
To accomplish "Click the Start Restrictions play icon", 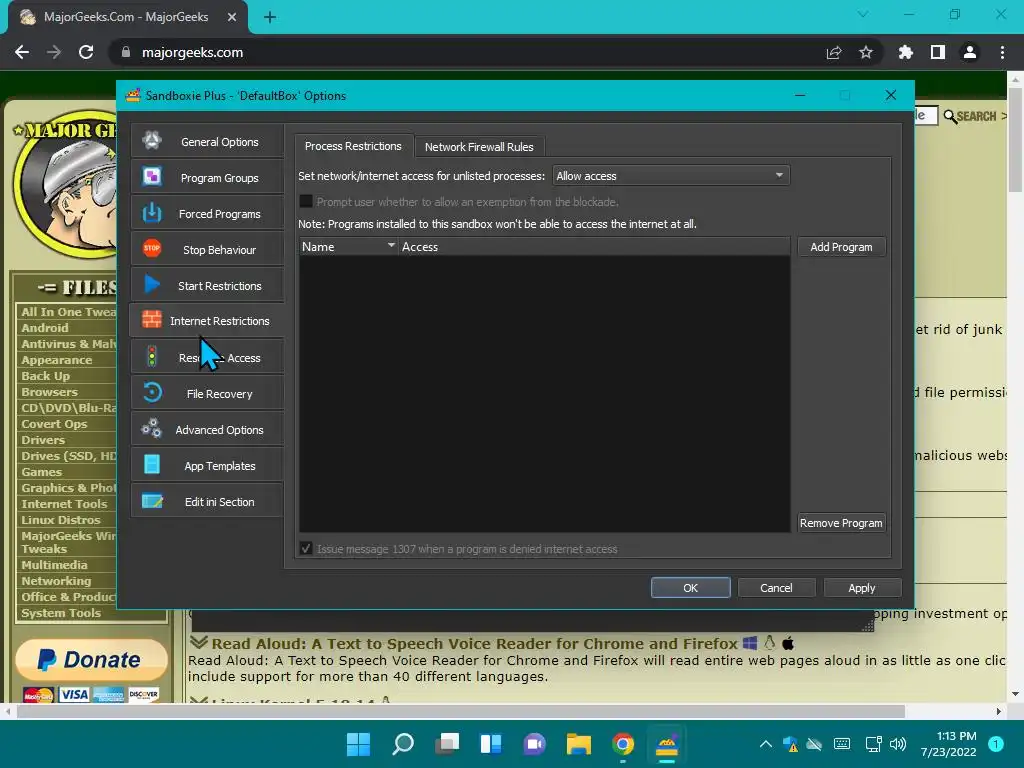I will (x=152, y=285).
